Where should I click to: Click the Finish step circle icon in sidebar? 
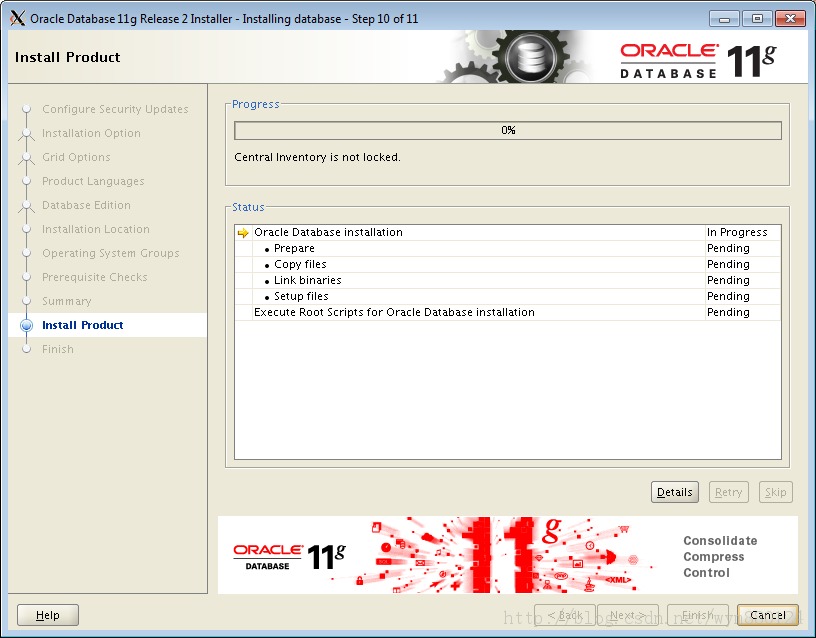28,349
